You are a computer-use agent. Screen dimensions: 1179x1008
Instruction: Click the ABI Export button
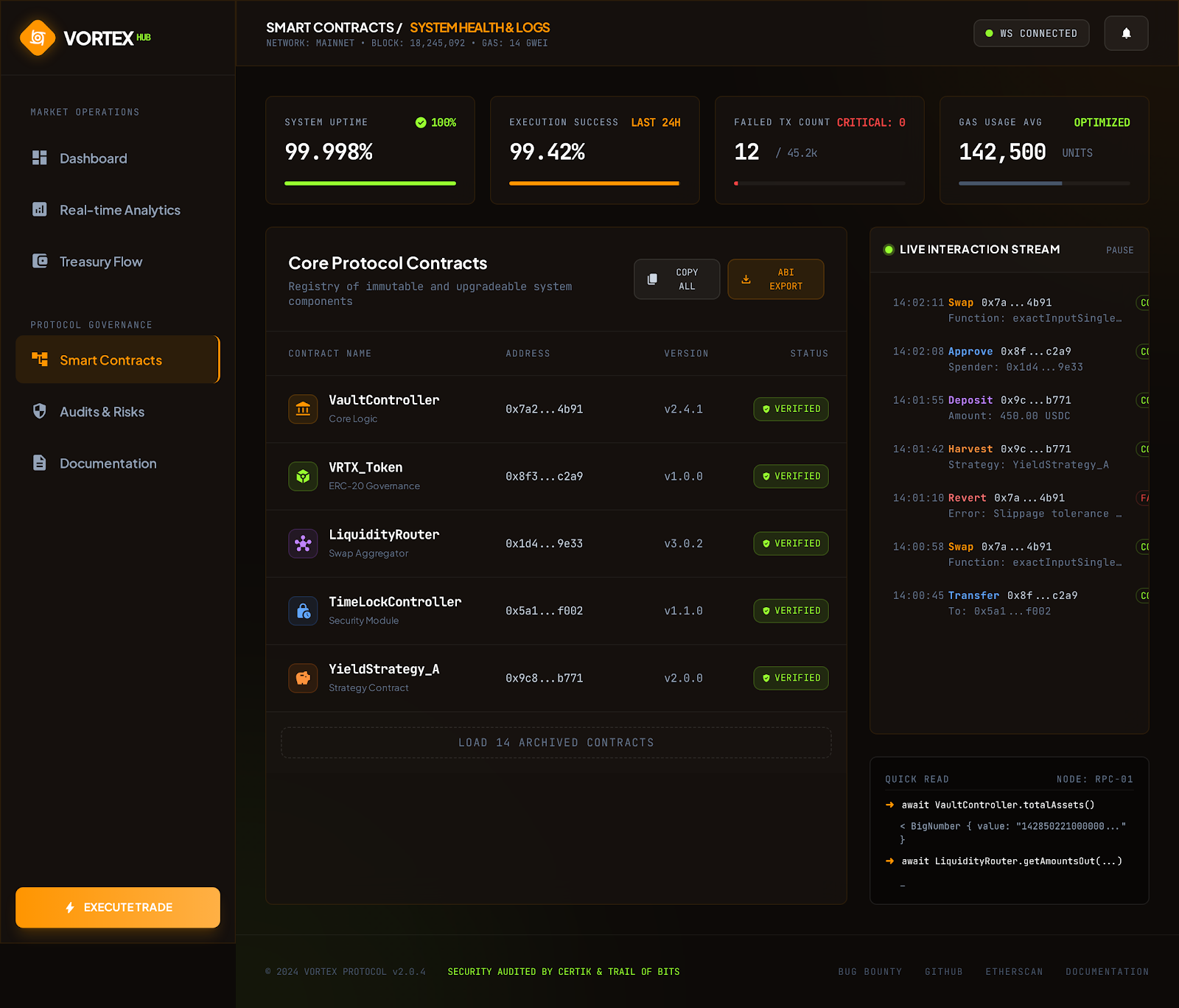point(775,279)
